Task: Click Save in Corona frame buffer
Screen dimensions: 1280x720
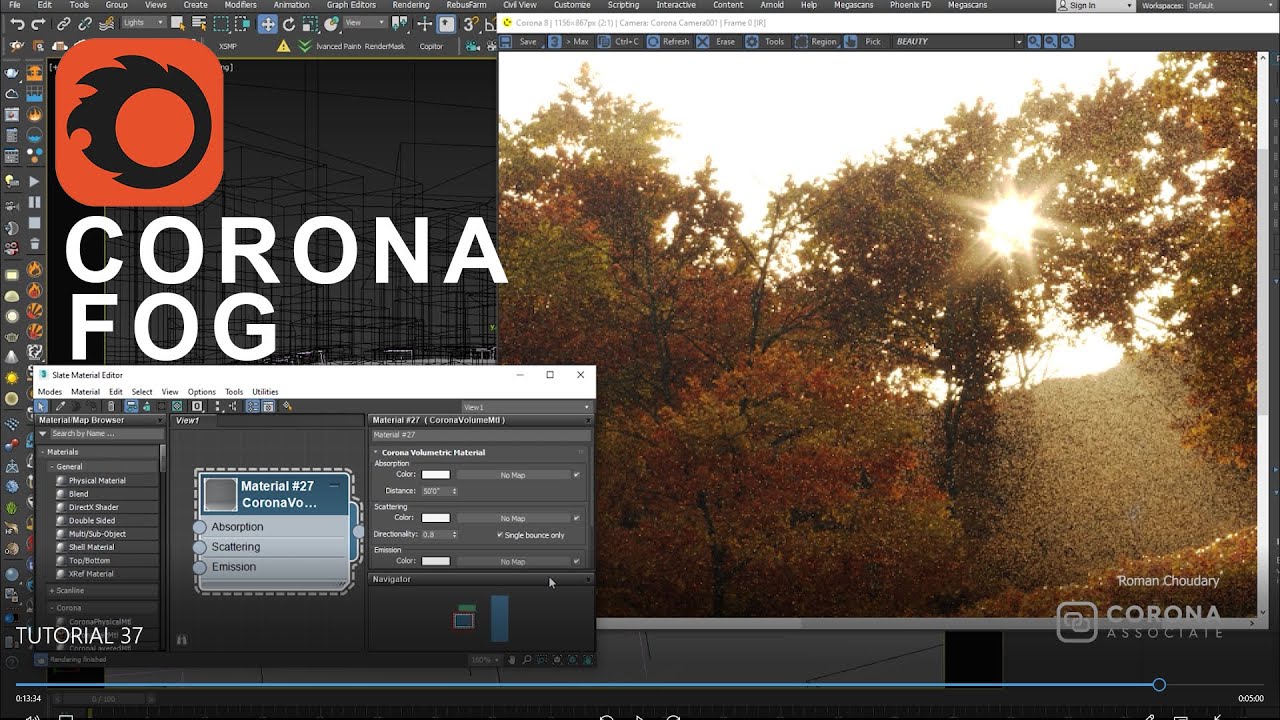Action: (519, 42)
